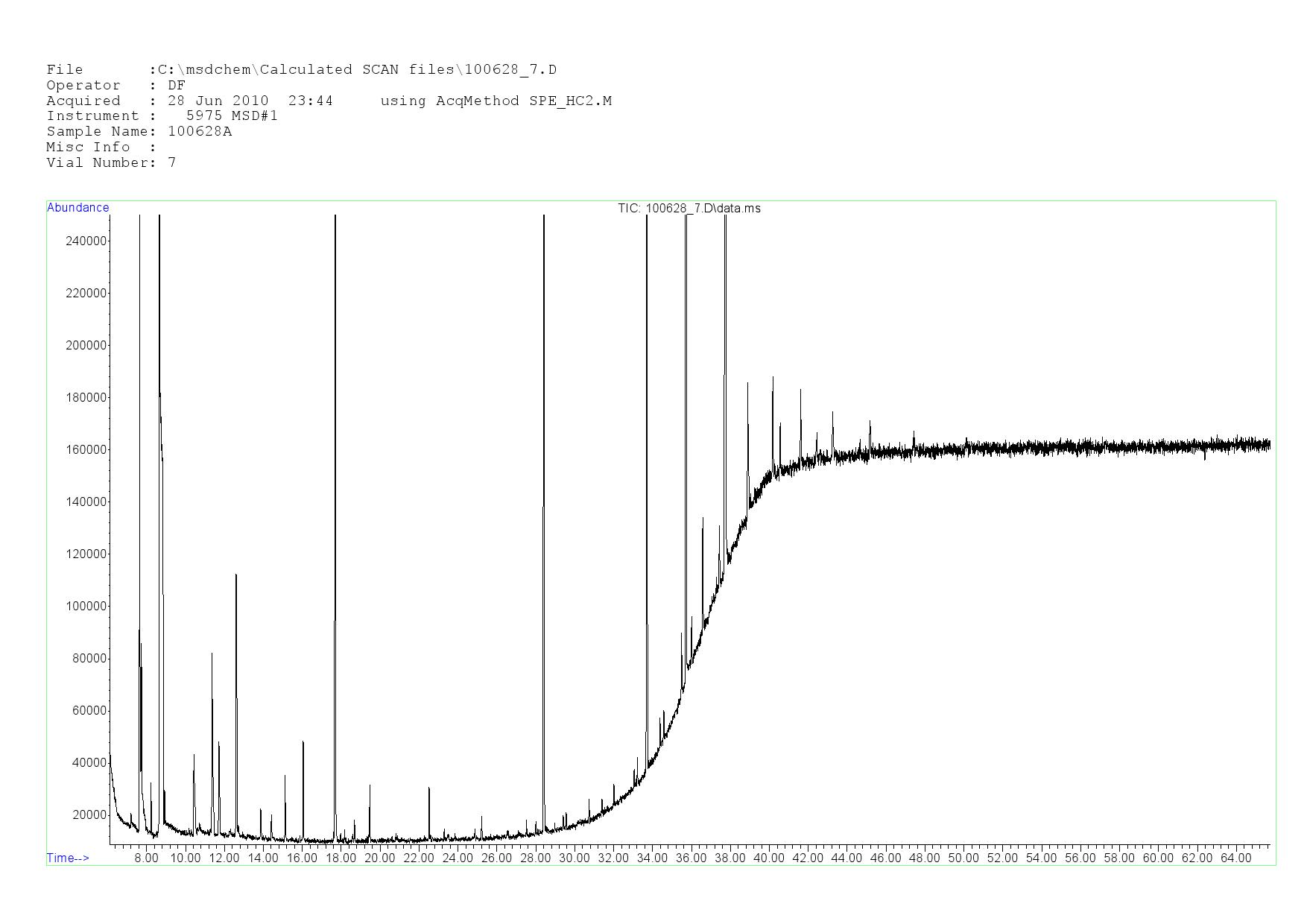1307x924 pixels.
Task: Click the 100000 abundance axis tick label
Action: [x=86, y=606]
